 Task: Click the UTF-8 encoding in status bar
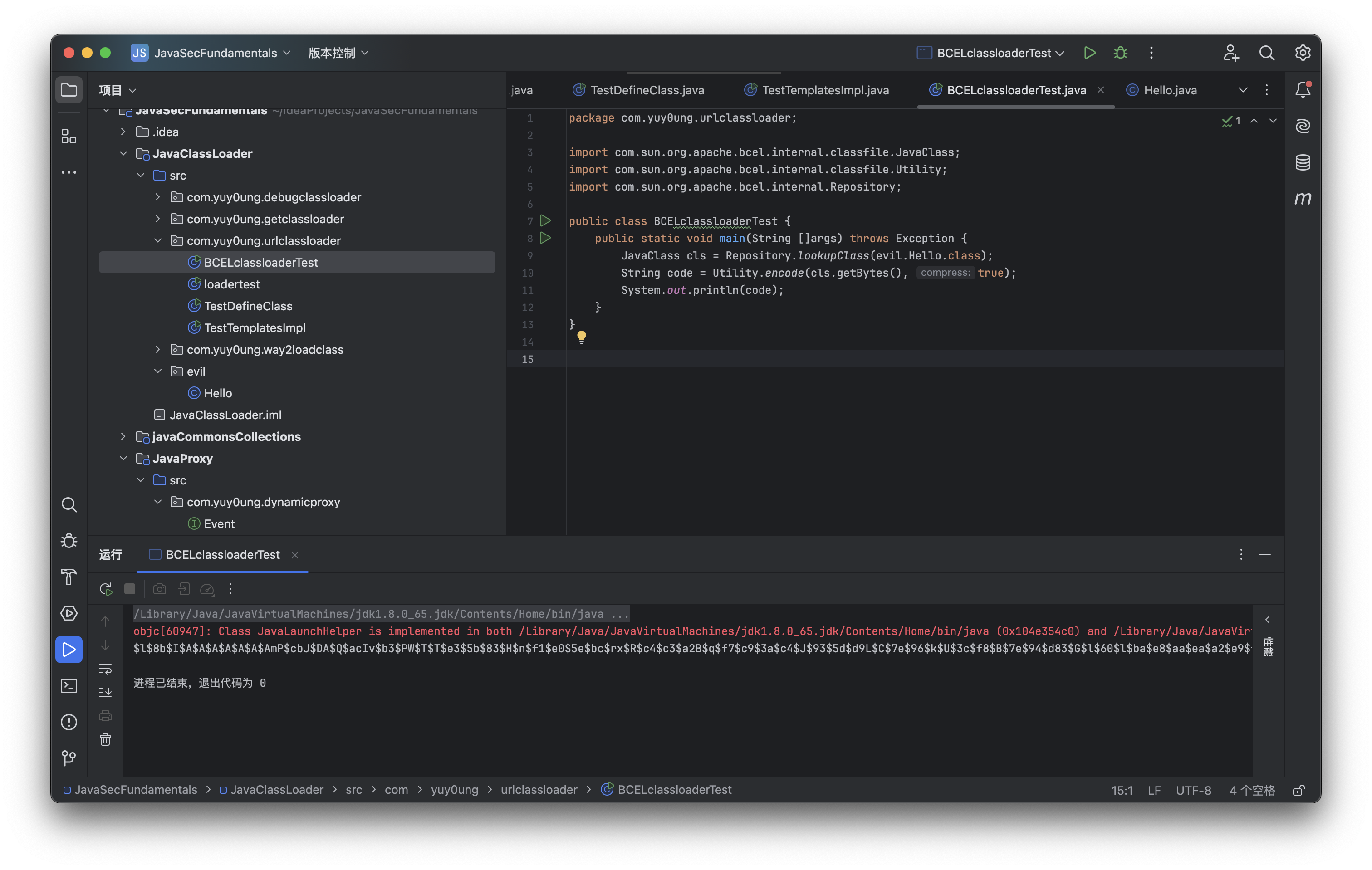(1193, 790)
